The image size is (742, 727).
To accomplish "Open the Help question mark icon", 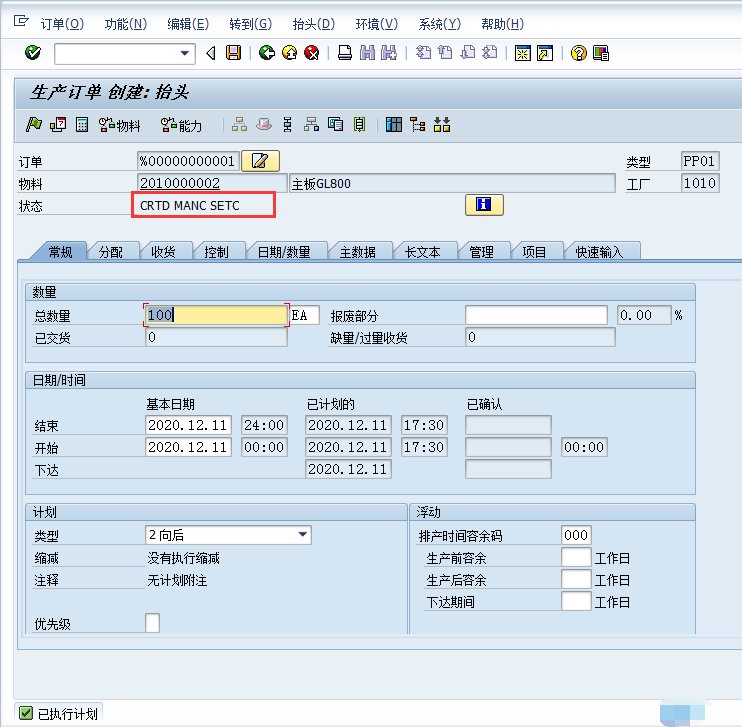I will pyautogui.click(x=578, y=53).
